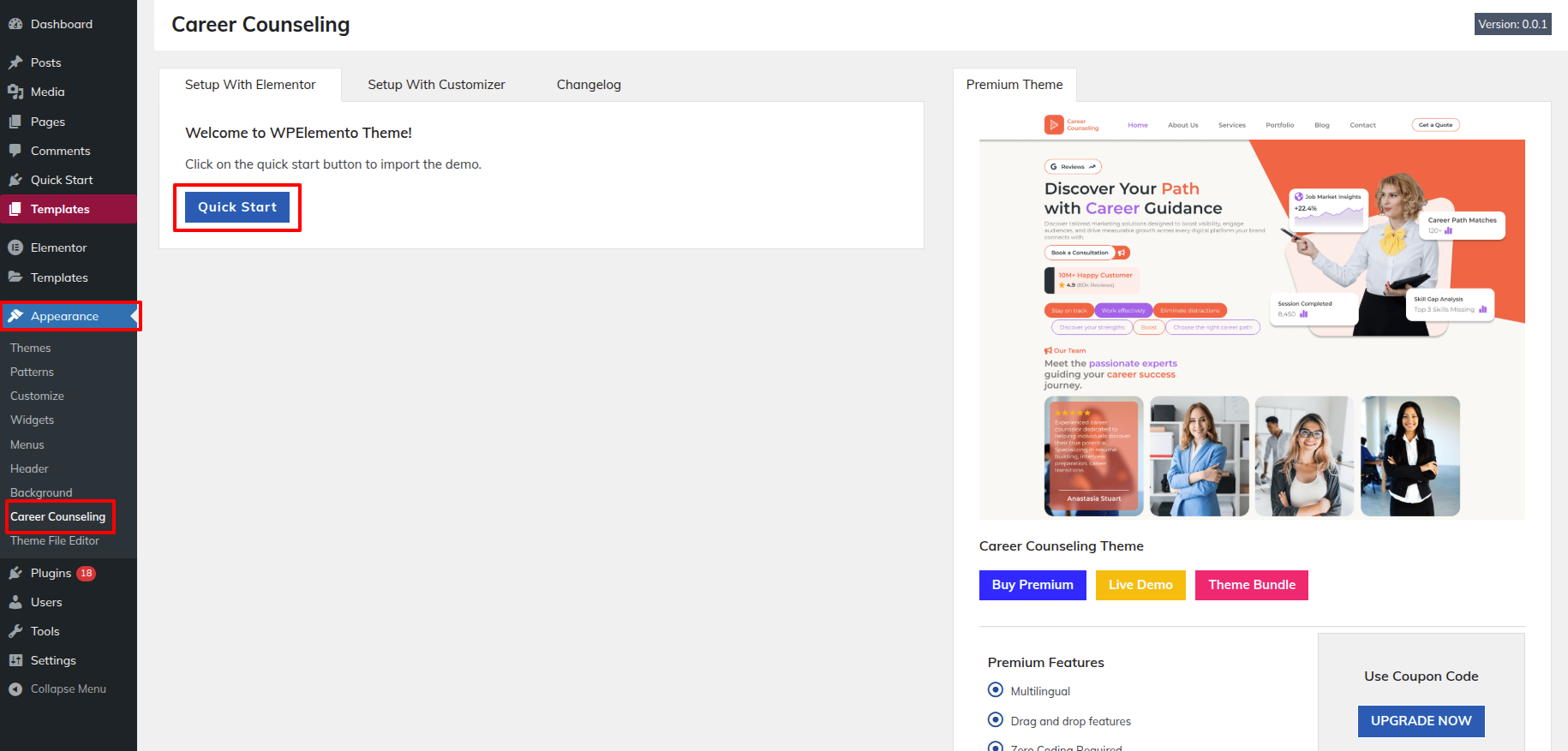The height and width of the screenshot is (751, 1568).
Task: Select the Drag and drop features bullet
Action: 995,719
